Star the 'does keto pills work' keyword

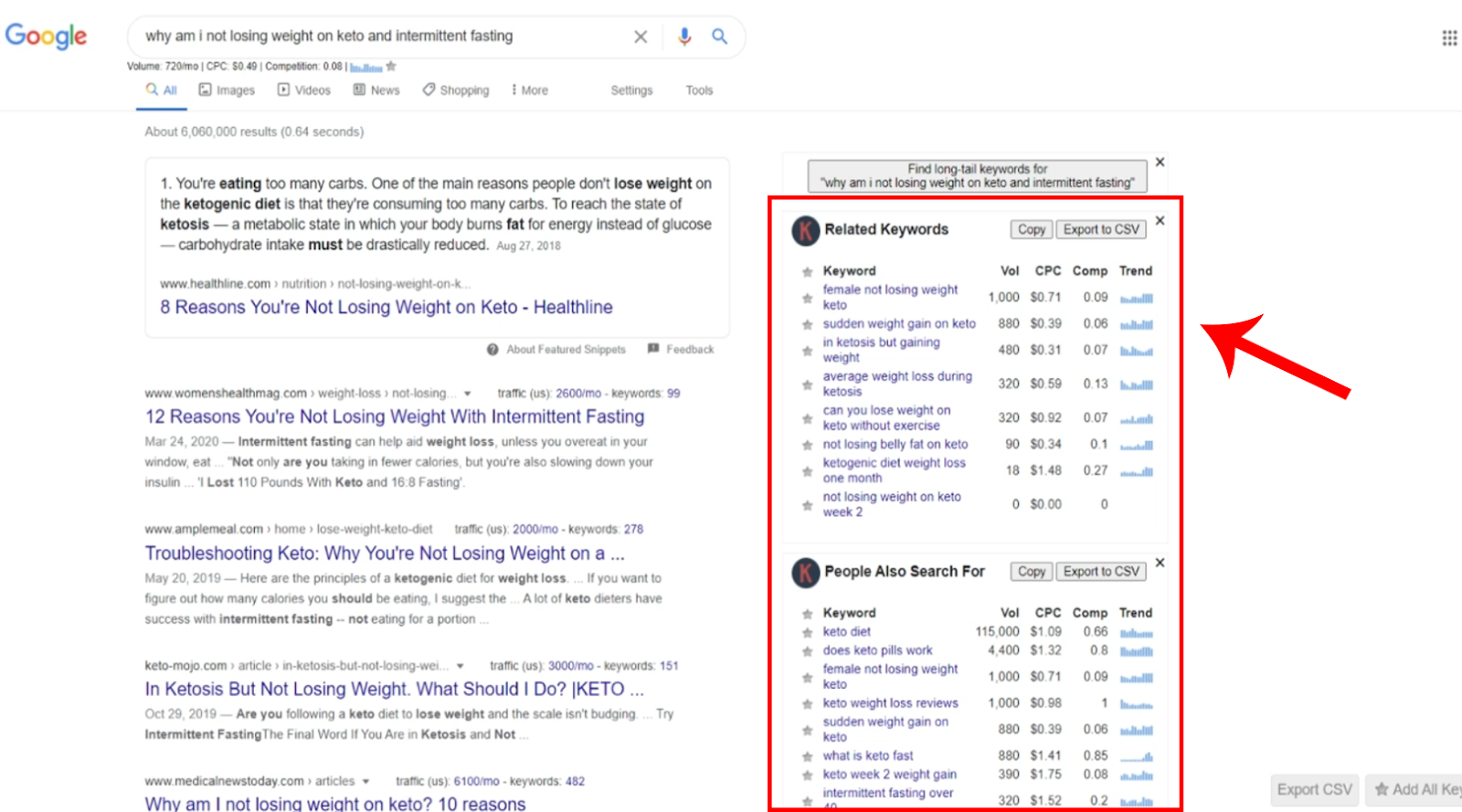point(807,651)
